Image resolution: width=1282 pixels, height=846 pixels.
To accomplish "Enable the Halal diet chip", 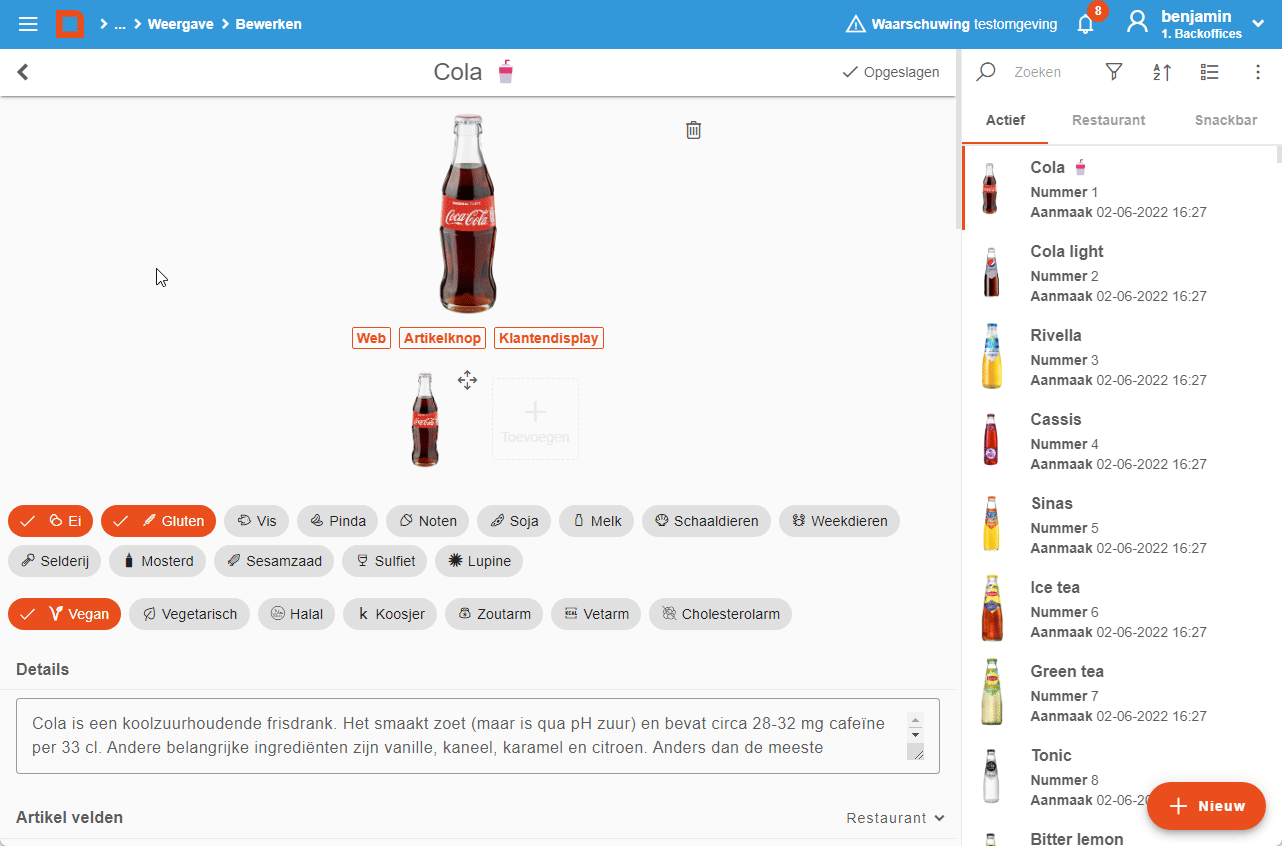I will (x=296, y=614).
